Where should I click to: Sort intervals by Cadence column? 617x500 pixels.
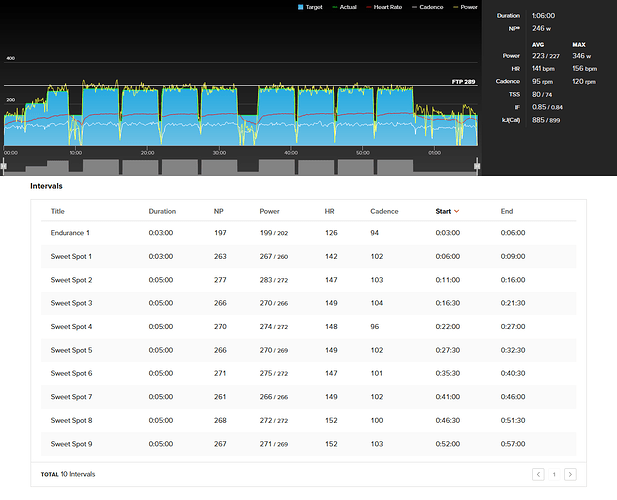click(384, 211)
